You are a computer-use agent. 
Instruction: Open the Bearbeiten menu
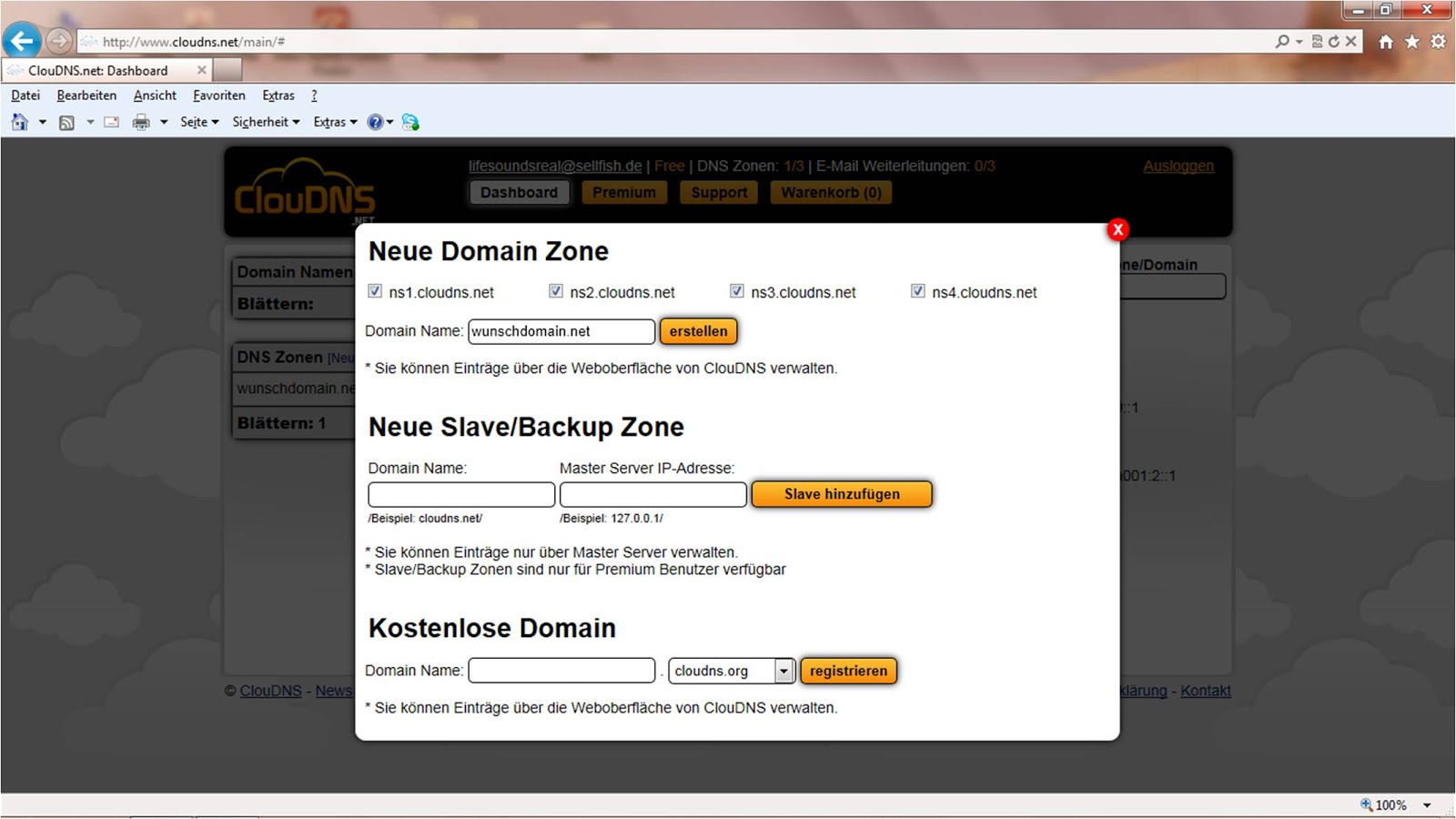coord(86,96)
